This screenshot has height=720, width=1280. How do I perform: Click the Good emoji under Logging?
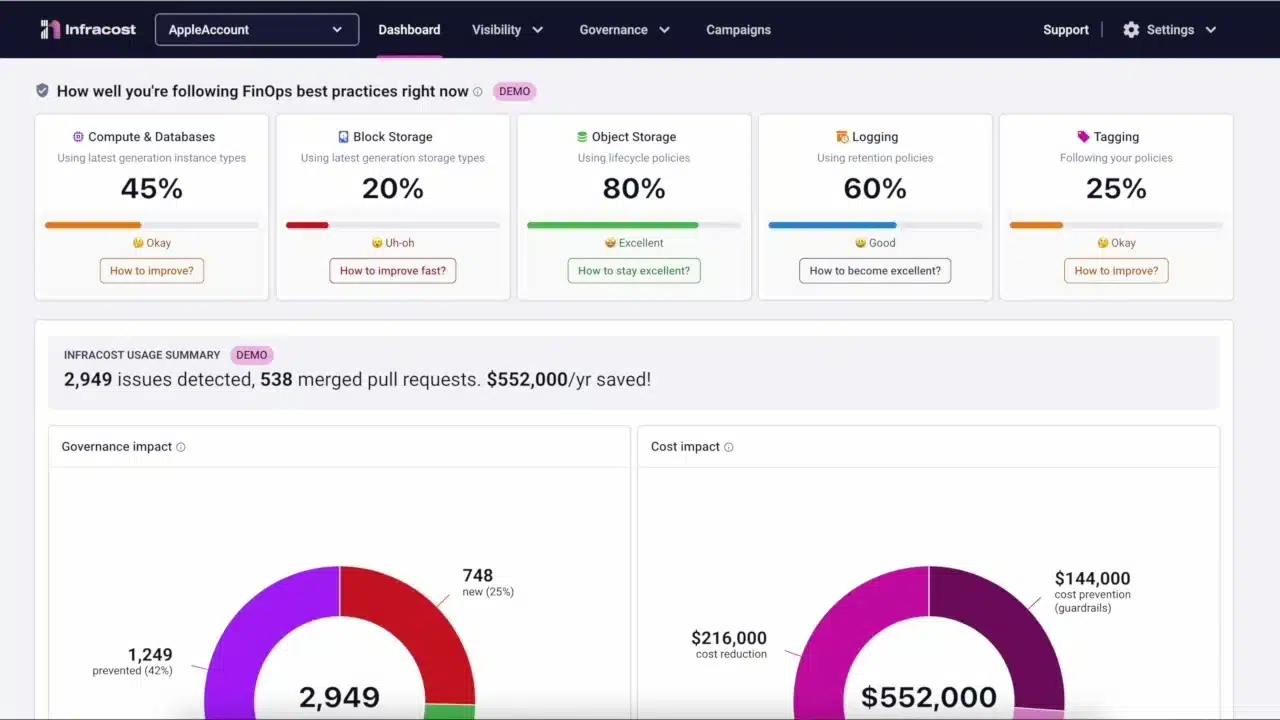[x=860, y=243]
